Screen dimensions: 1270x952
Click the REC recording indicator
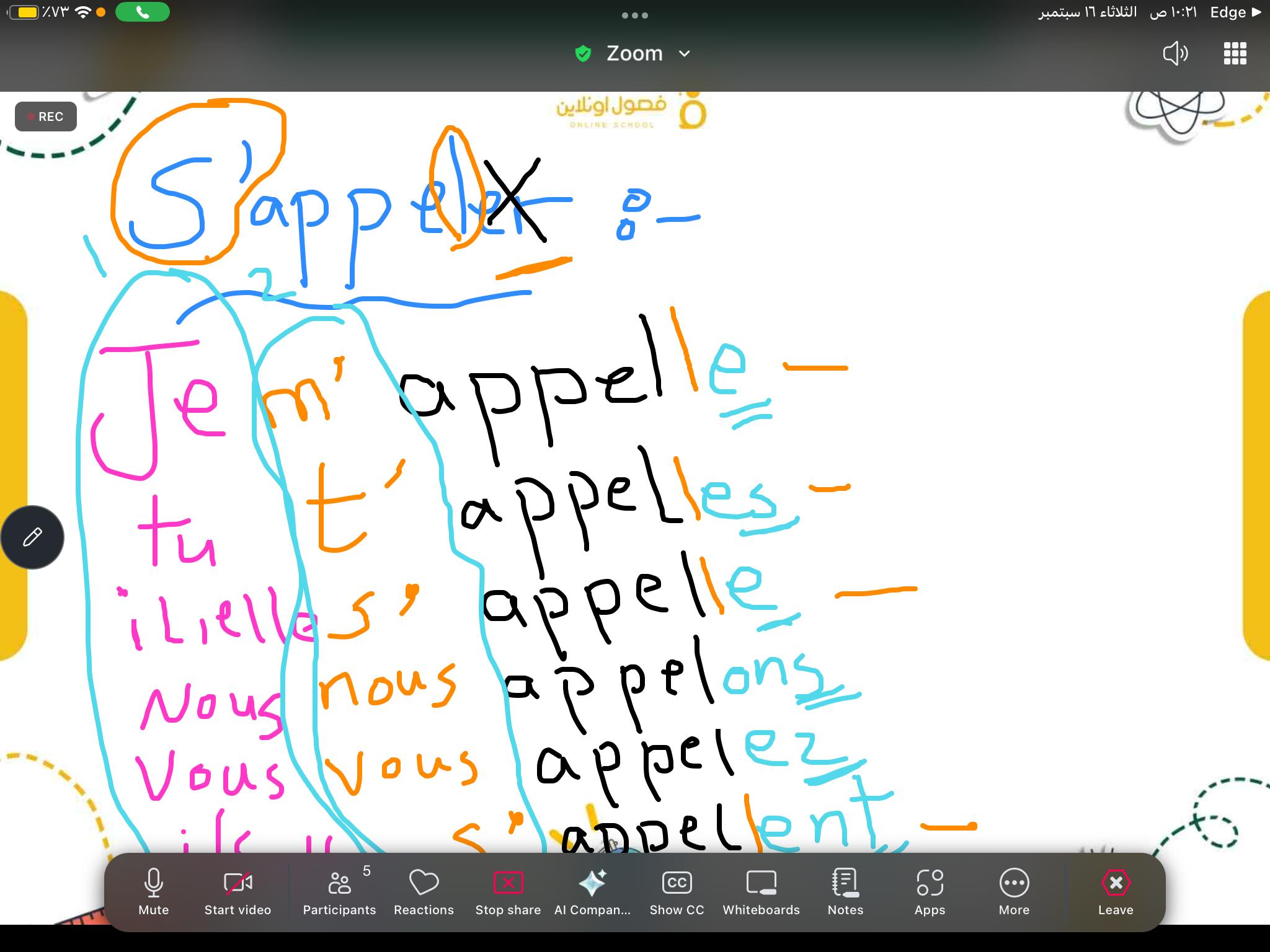pyautogui.click(x=46, y=117)
